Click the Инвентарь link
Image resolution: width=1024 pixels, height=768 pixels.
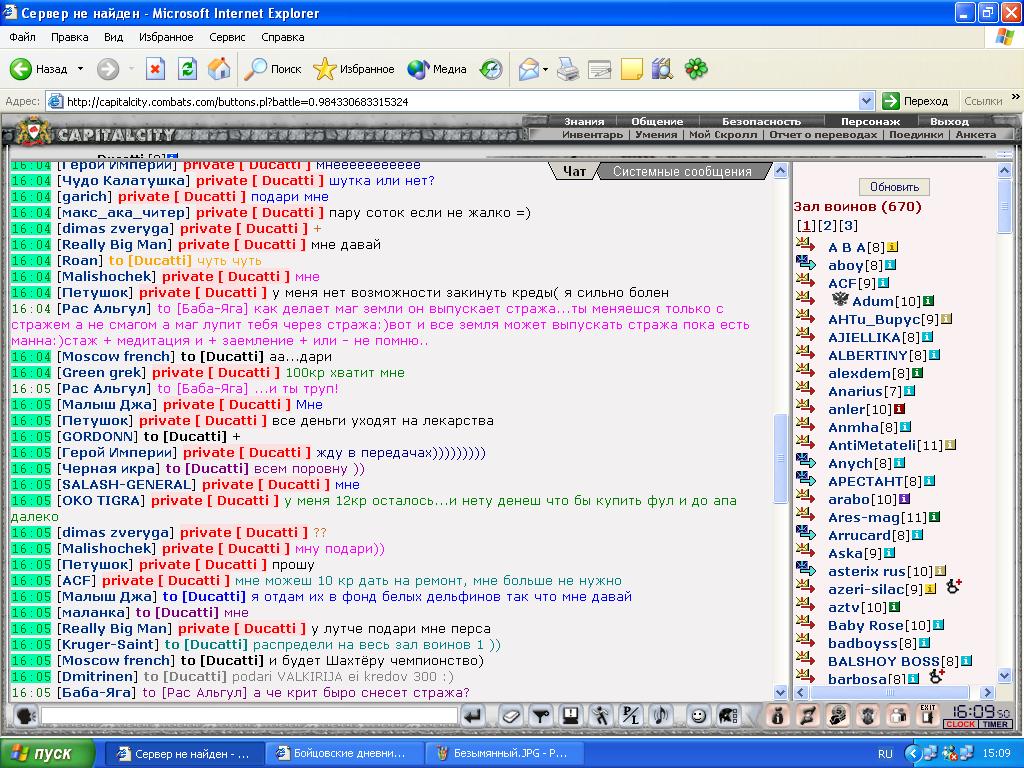(592, 135)
